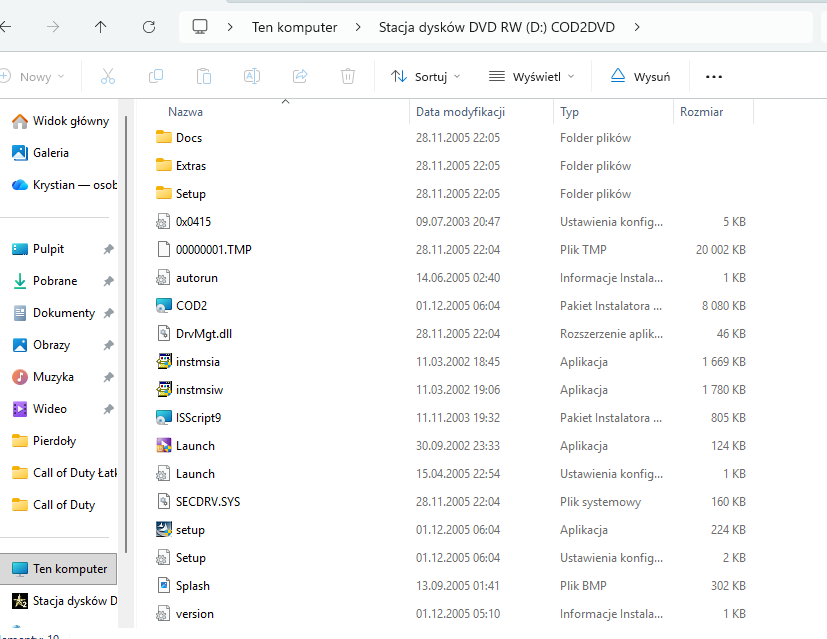827x639 pixels.
Task: Expand chevron after the computer icon
Action: pos(230,27)
